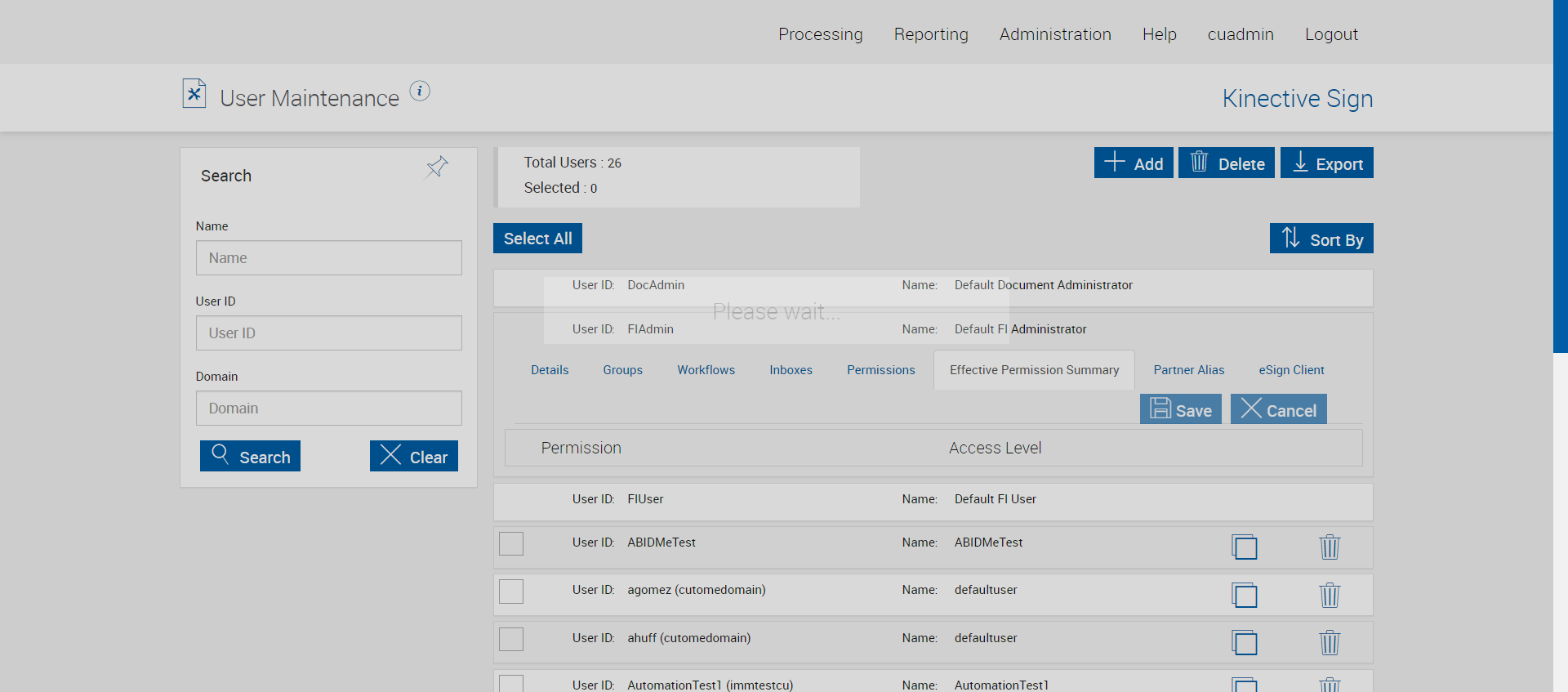The height and width of the screenshot is (692, 1568).
Task: Open the Sort By dropdown
Action: (1321, 239)
